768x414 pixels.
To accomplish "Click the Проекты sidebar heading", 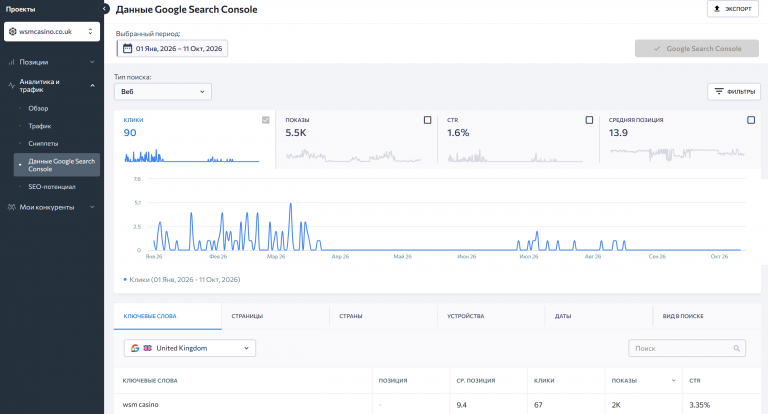I will tap(21, 9).
